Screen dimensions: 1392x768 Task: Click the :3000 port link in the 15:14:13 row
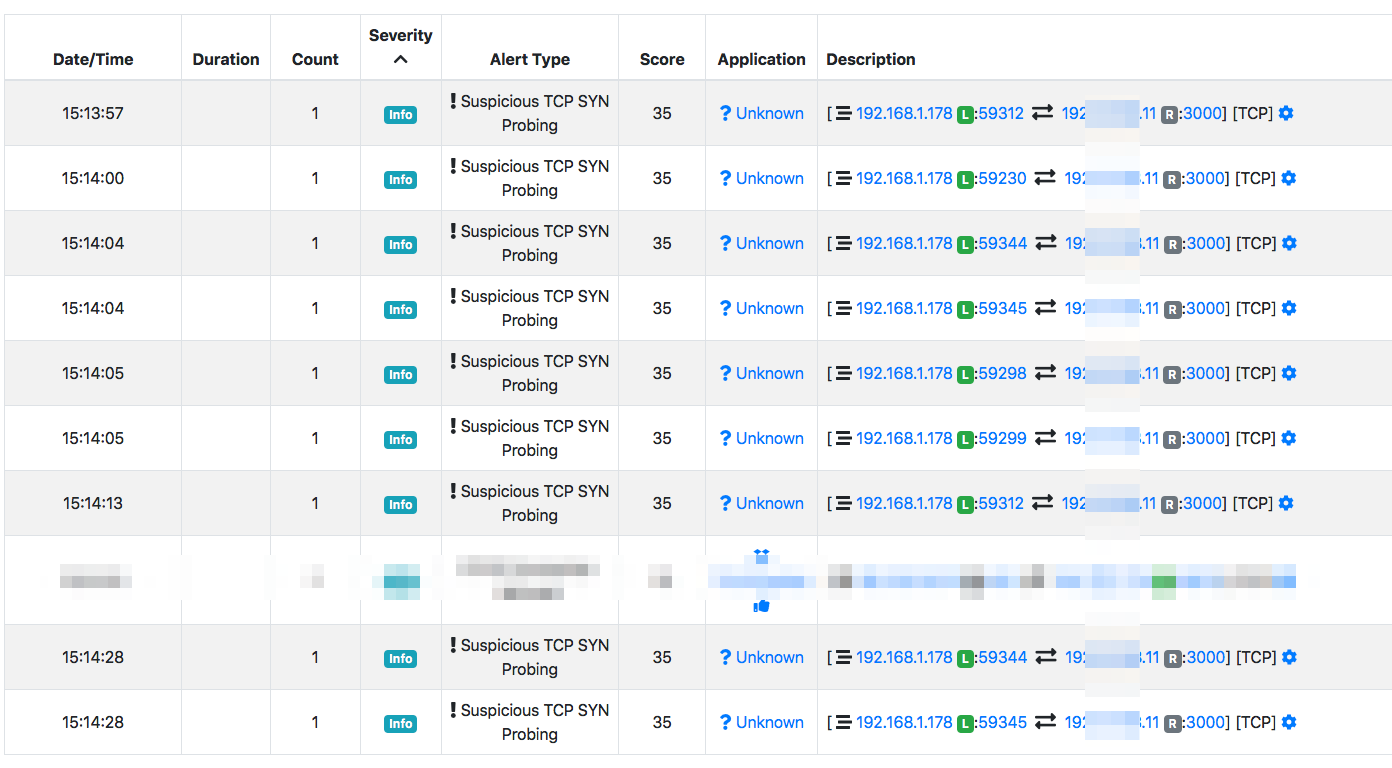click(x=1200, y=503)
